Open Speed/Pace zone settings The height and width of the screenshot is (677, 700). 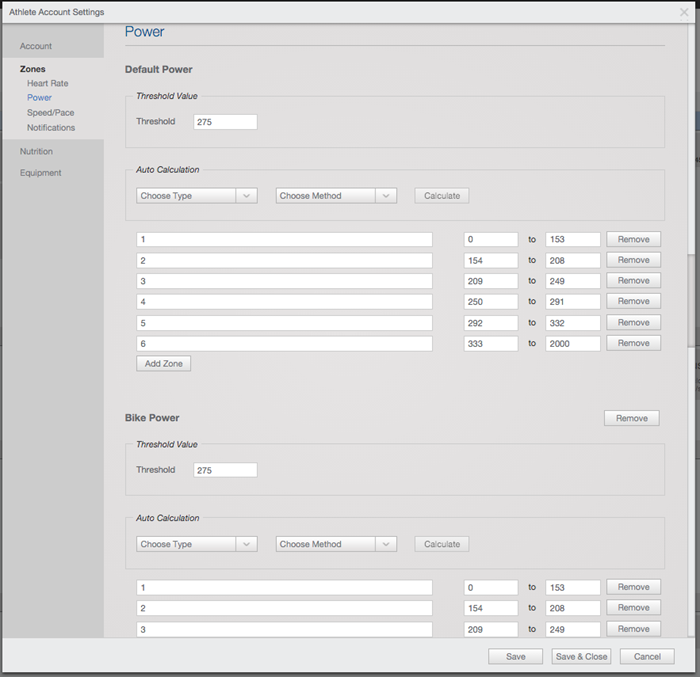tap(51, 113)
